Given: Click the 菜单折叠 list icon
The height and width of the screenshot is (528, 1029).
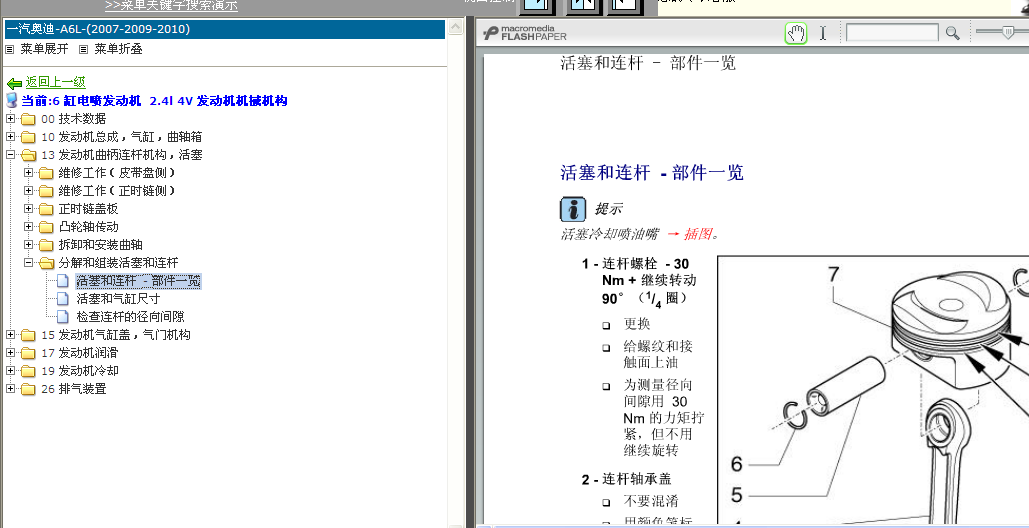Looking at the screenshot, I should (83, 49).
